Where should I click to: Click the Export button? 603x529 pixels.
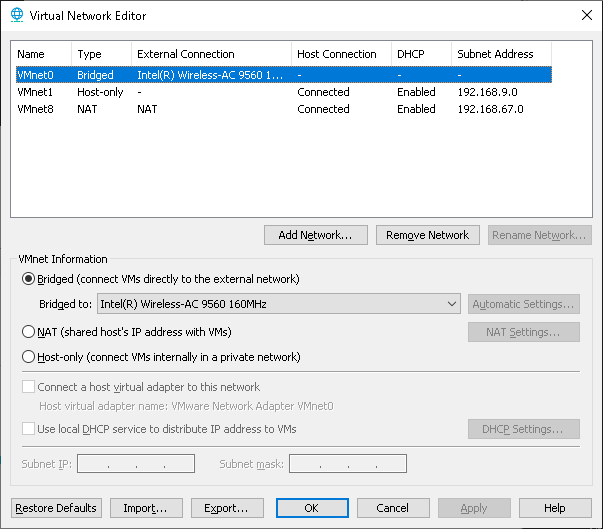[x=227, y=508]
